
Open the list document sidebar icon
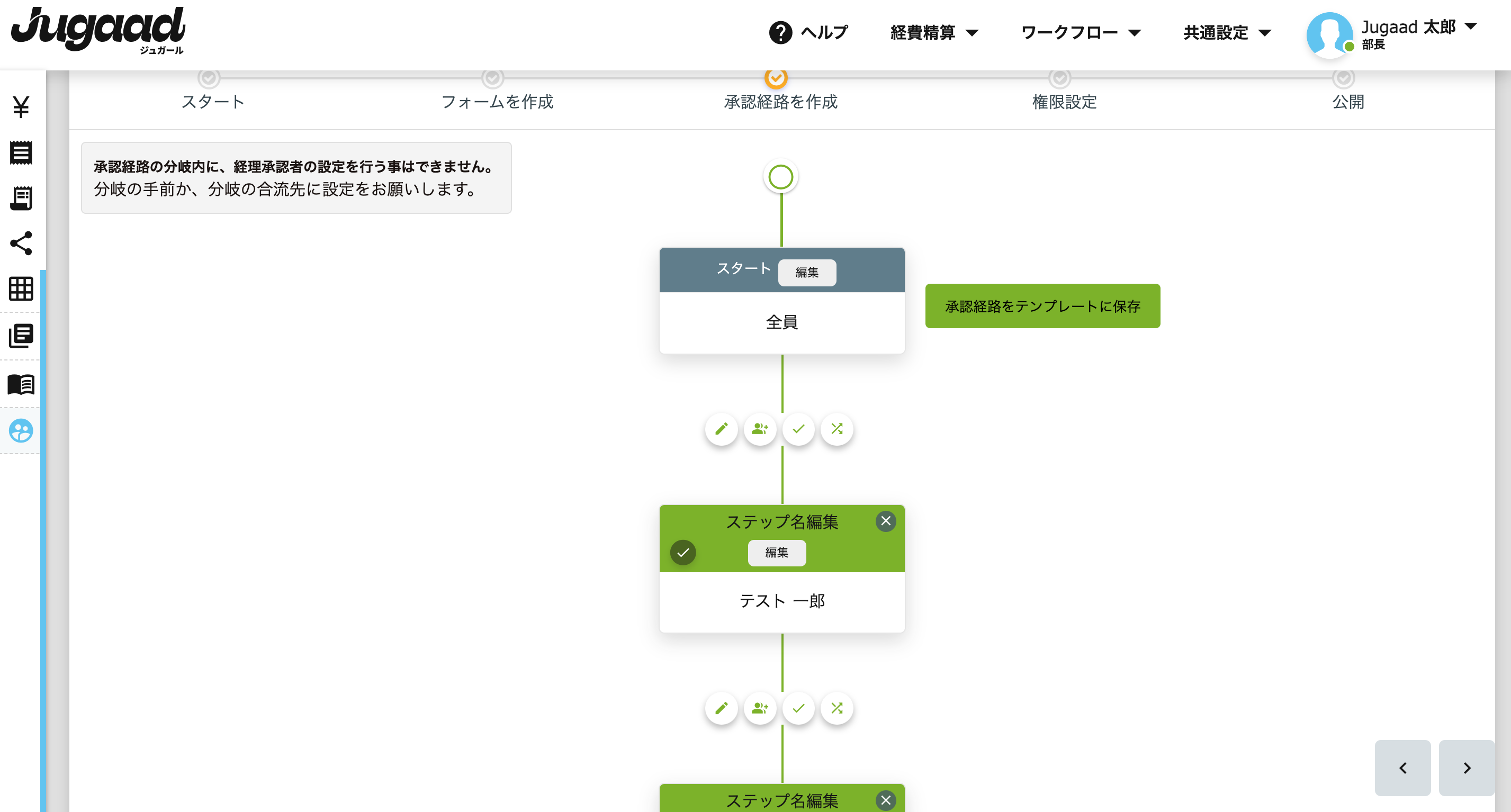(x=21, y=152)
